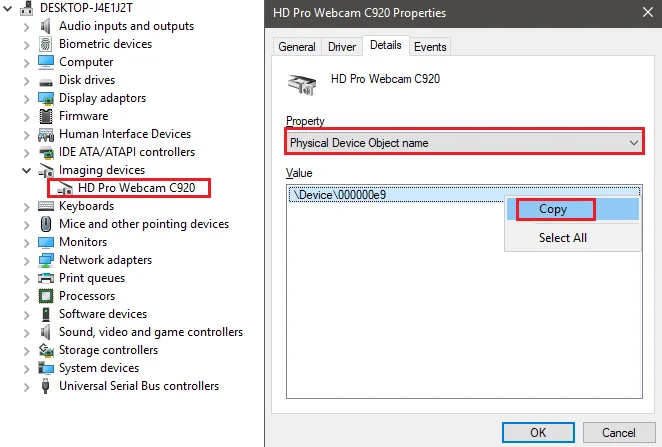Viewport: 662px width, 447px height.
Task: Select the Mice and other pointing devices label
Action: [x=144, y=224]
